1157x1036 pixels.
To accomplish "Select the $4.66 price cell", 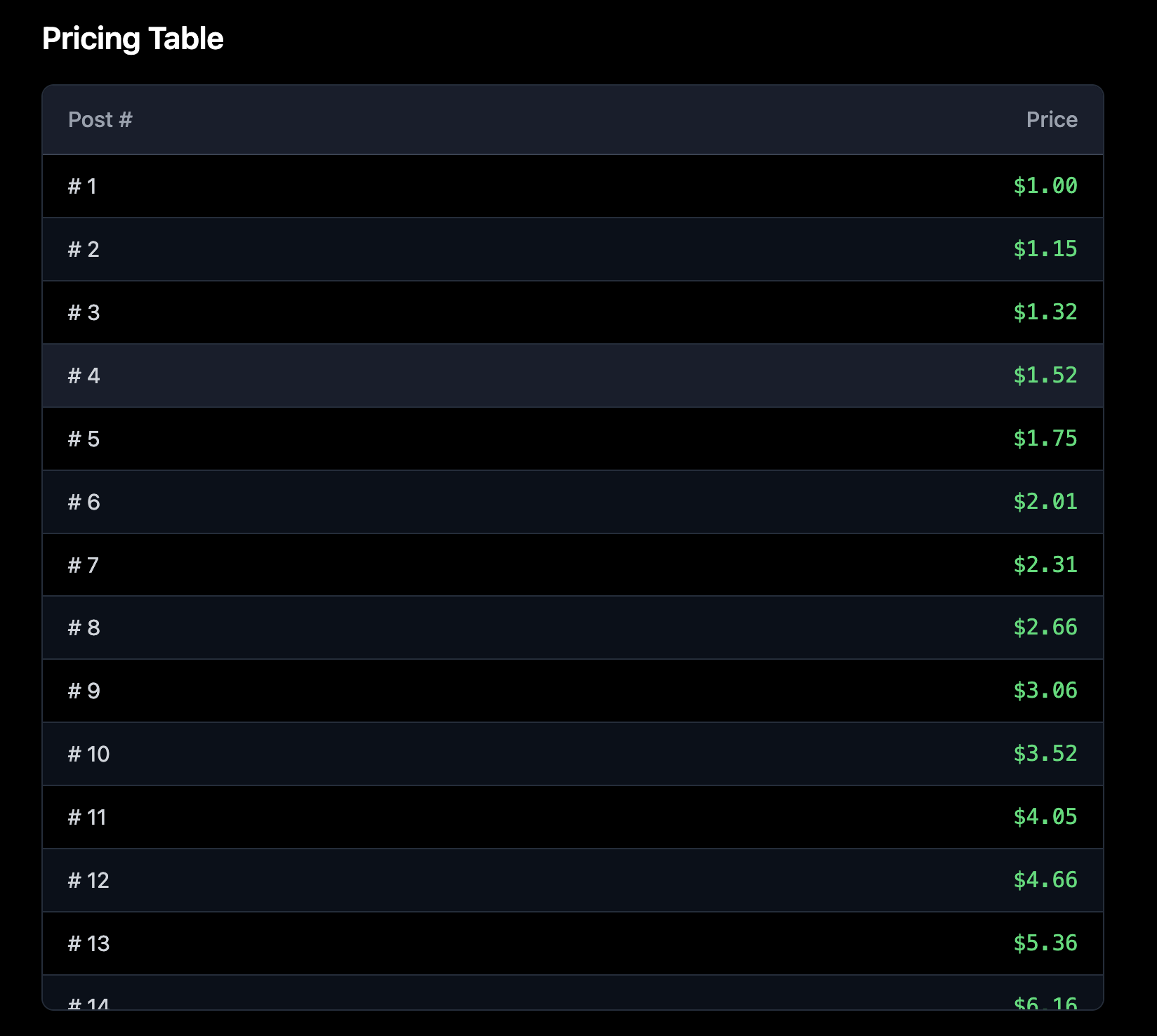I will pyautogui.click(x=1045, y=880).
